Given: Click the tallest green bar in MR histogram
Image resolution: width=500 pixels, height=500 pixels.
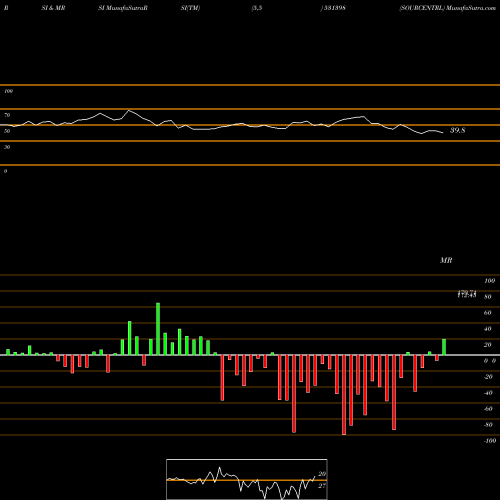Looking at the screenshot, I should pos(158,329).
